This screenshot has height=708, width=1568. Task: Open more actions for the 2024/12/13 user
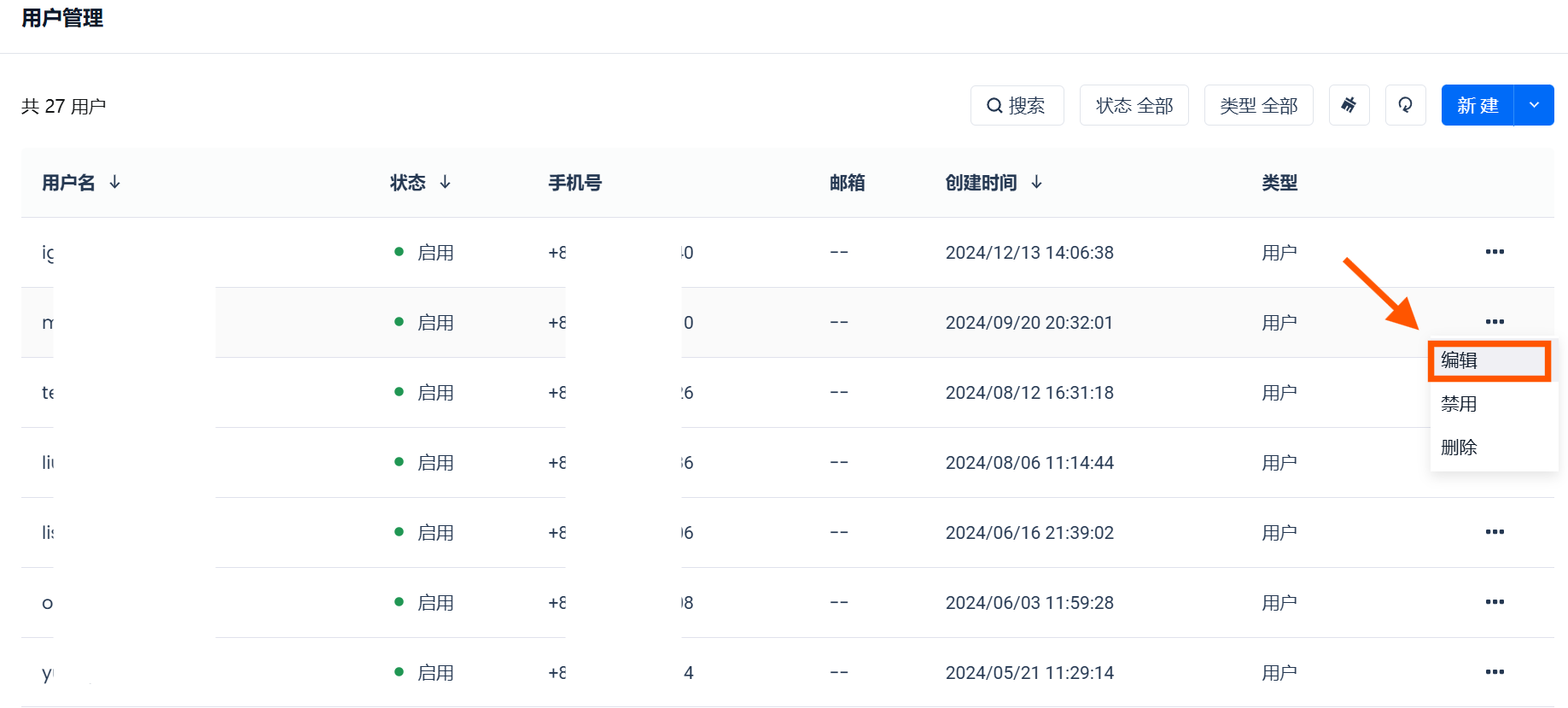pos(1494,252)
